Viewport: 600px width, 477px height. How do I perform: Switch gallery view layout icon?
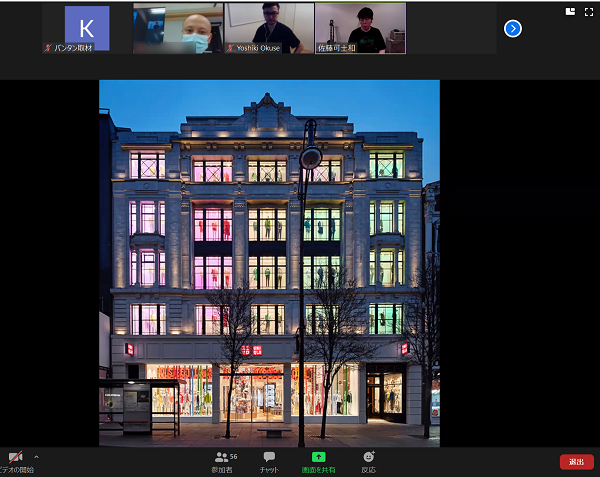pos(571,11)
